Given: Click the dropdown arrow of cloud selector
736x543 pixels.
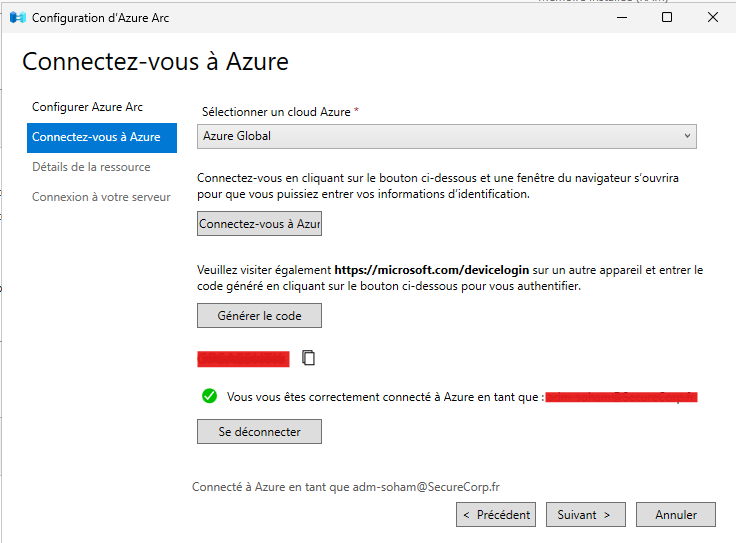Looking at the screenshot, I should (687, 136).
